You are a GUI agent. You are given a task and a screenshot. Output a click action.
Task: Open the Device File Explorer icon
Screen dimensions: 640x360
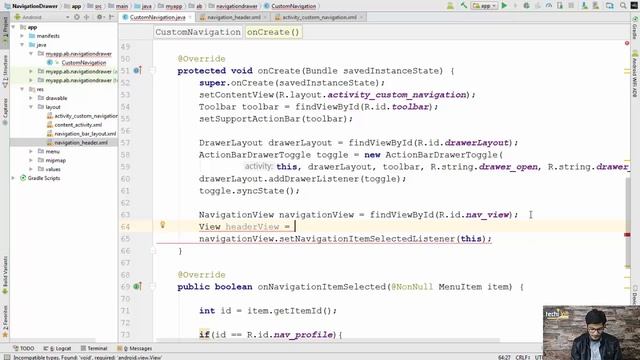(x=610, y=6)
